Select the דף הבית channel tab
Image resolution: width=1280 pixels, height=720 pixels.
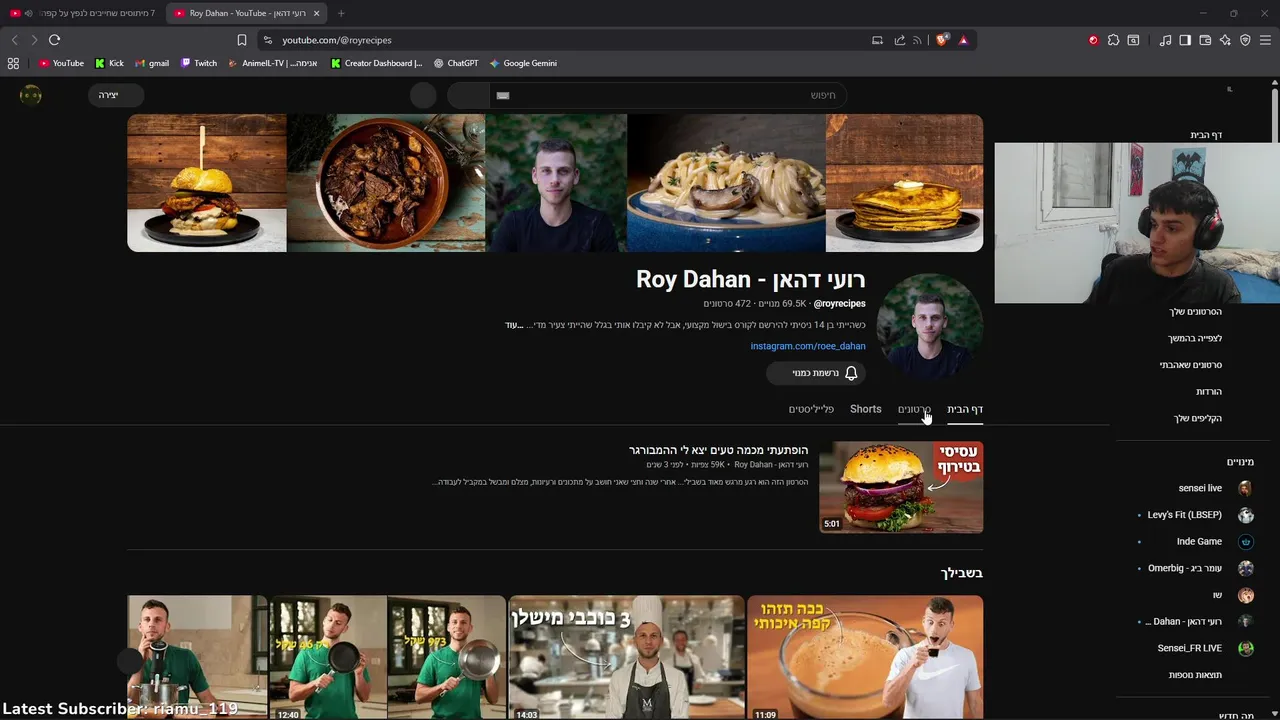(x=965, y=409)
